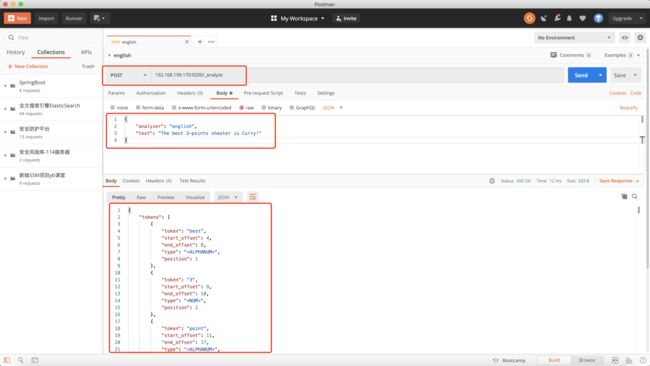This screenshot has width=650, height=366.
Task: Open the user avatar menu
Action: 598,18
